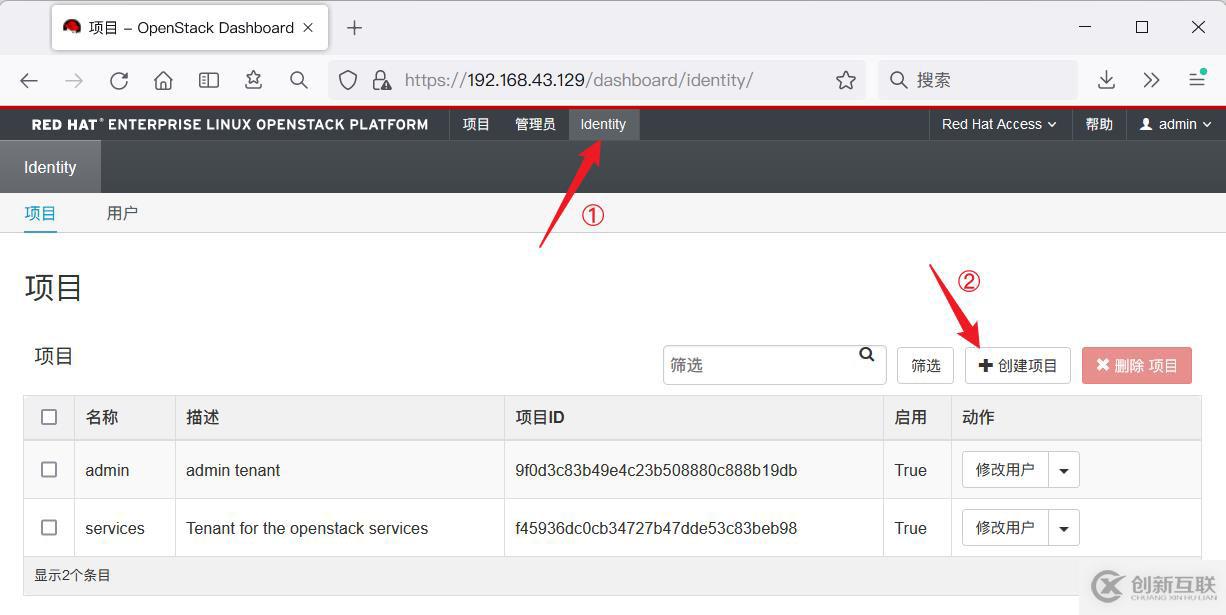Open the admin user dropdown menu
This screenshot has height=615, width=1226.
point(1176,124)
